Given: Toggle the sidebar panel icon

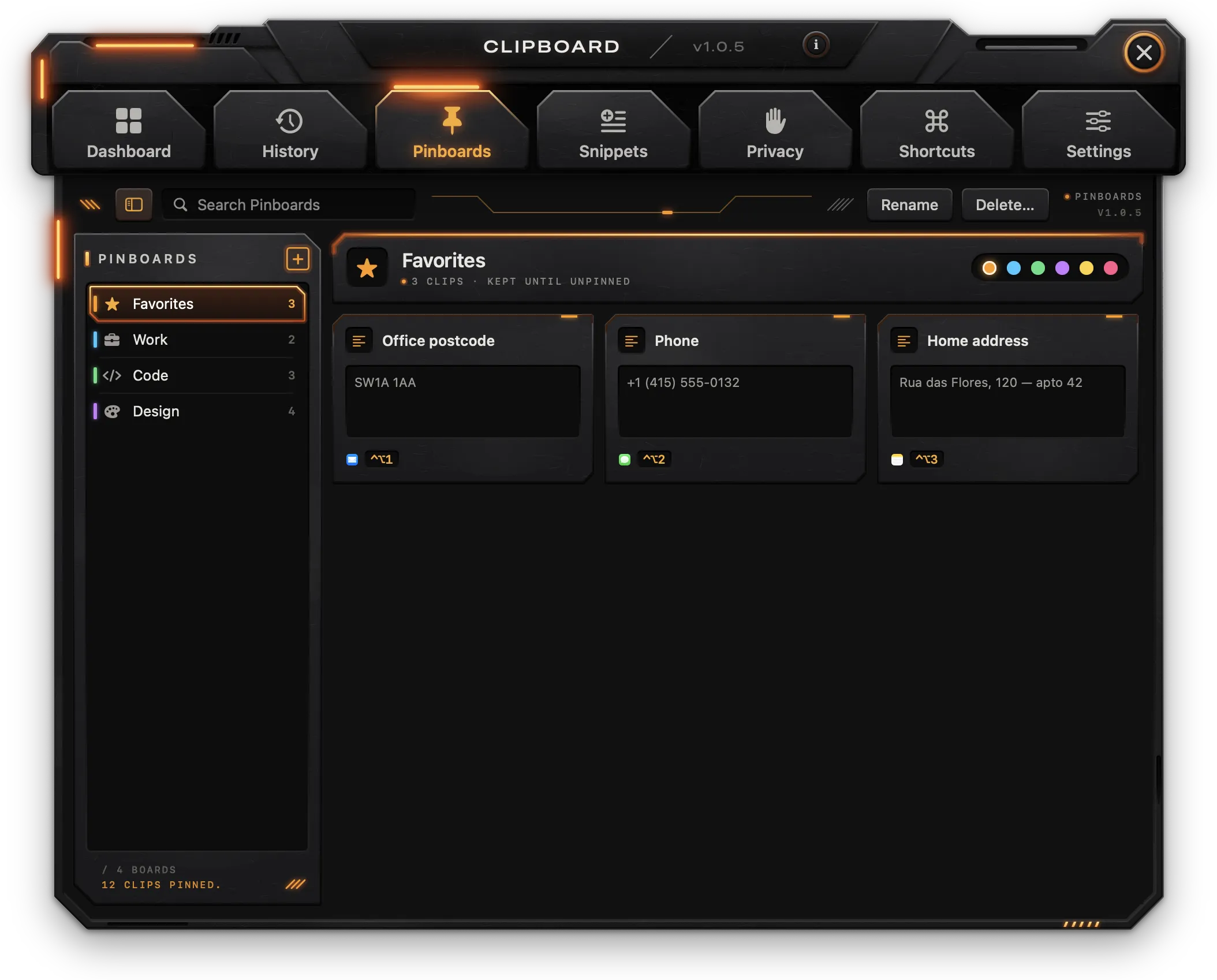Looking at the screenshot, I should [x=134, y=204].
